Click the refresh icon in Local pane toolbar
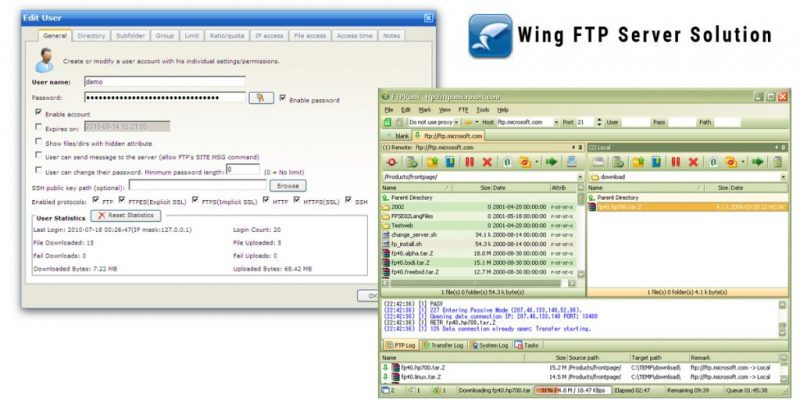The height and width of the screenshot is (400, 800). coord(618,162)
